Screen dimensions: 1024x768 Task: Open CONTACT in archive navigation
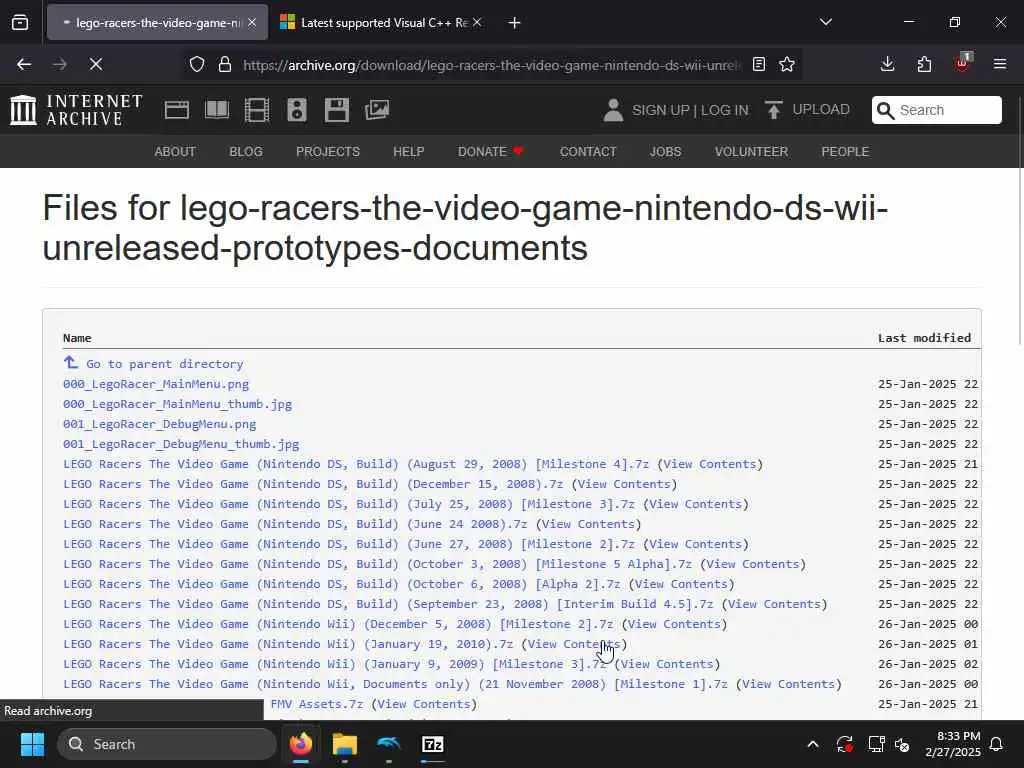click(x=588, y=152)
